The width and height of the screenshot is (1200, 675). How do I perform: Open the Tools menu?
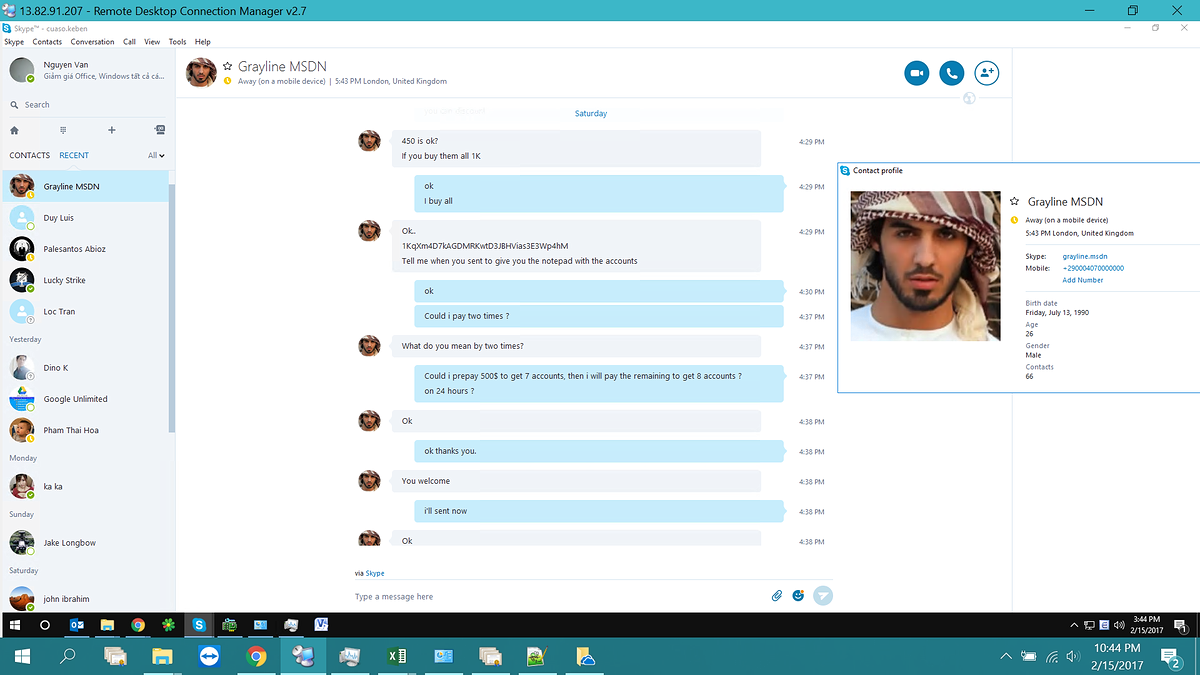click(x=177, y=42)
